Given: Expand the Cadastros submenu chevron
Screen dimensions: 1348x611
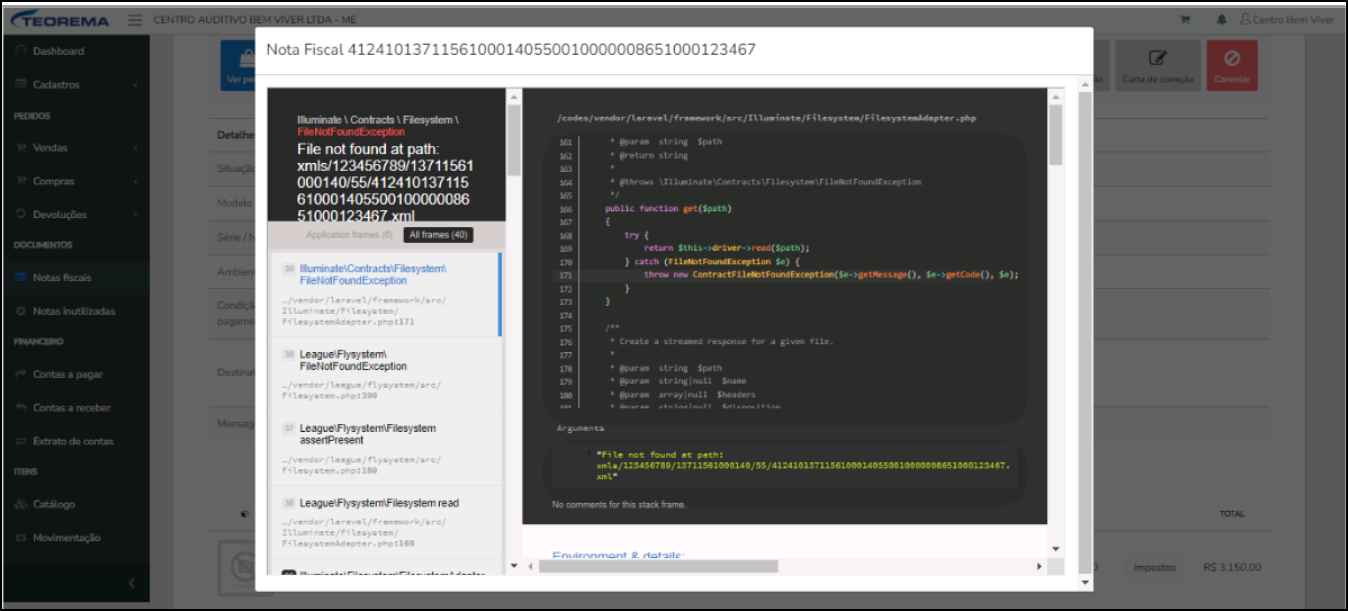Looking at the screenshot, I should coord(135,85).
